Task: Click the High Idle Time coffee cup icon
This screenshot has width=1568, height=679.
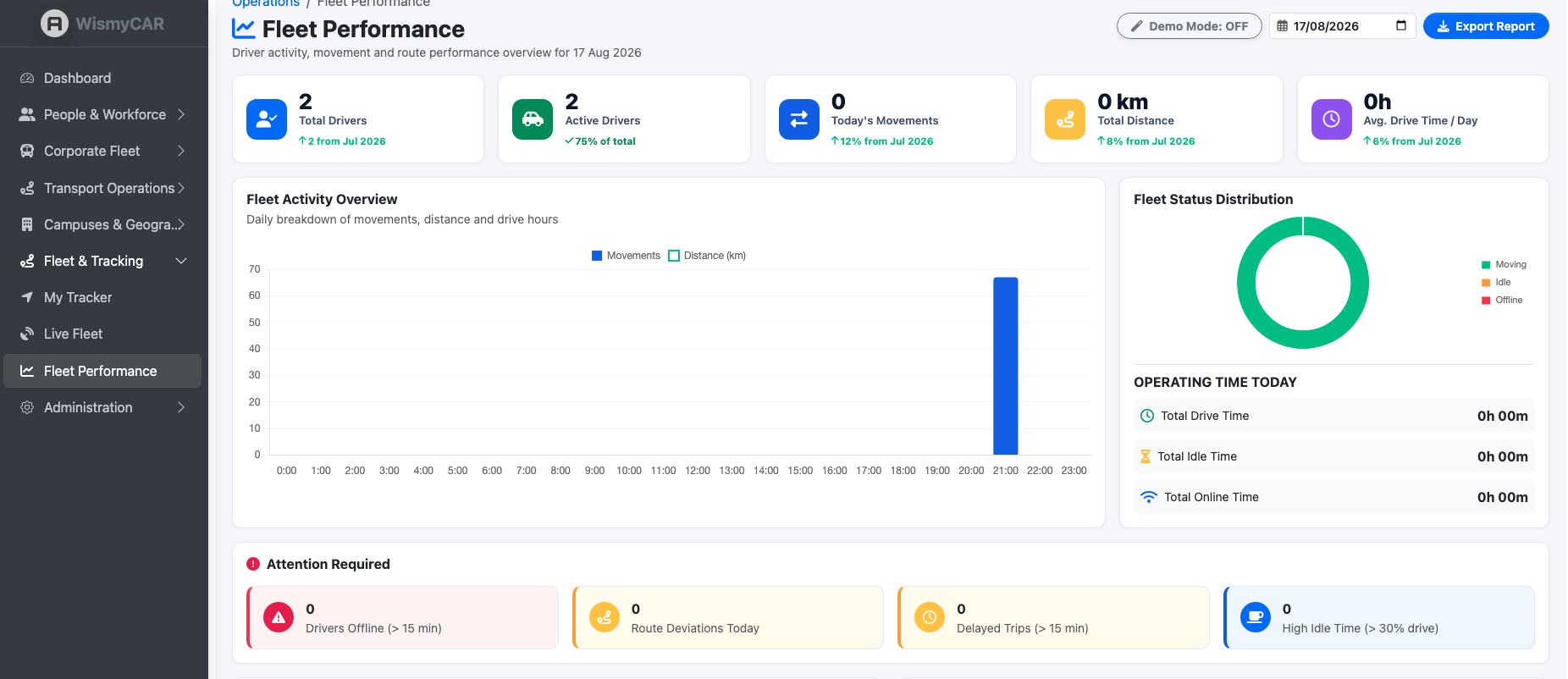Action: click(1256, 617)
